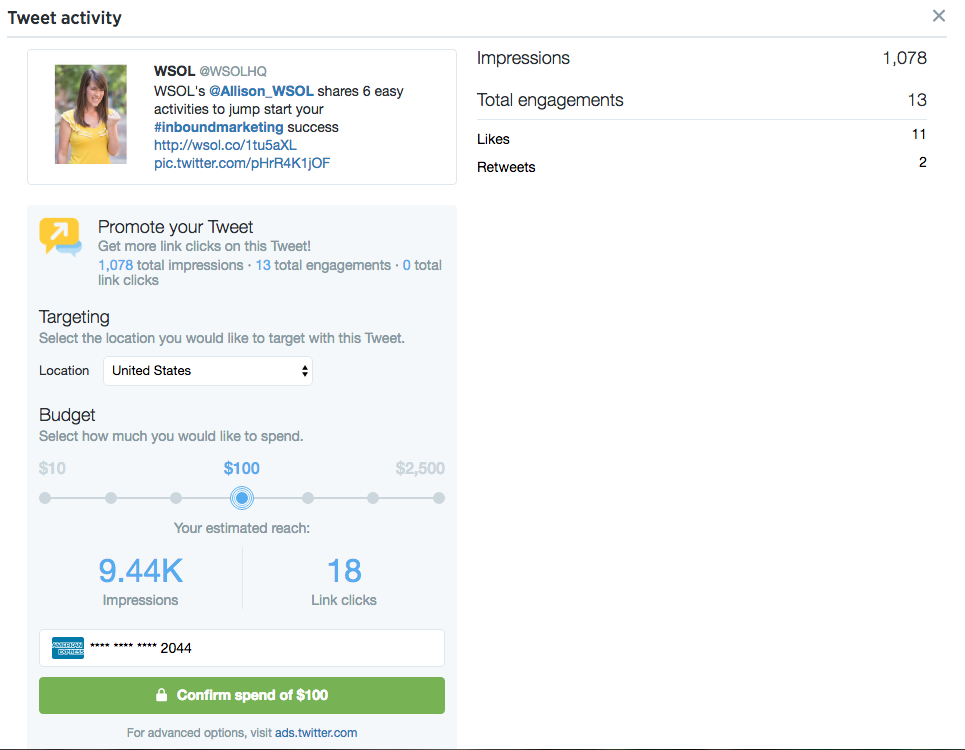The height and width of the screenshot is (750, 965).
Task: Select the fifth budget slider stop
Action: pos(308,498)
